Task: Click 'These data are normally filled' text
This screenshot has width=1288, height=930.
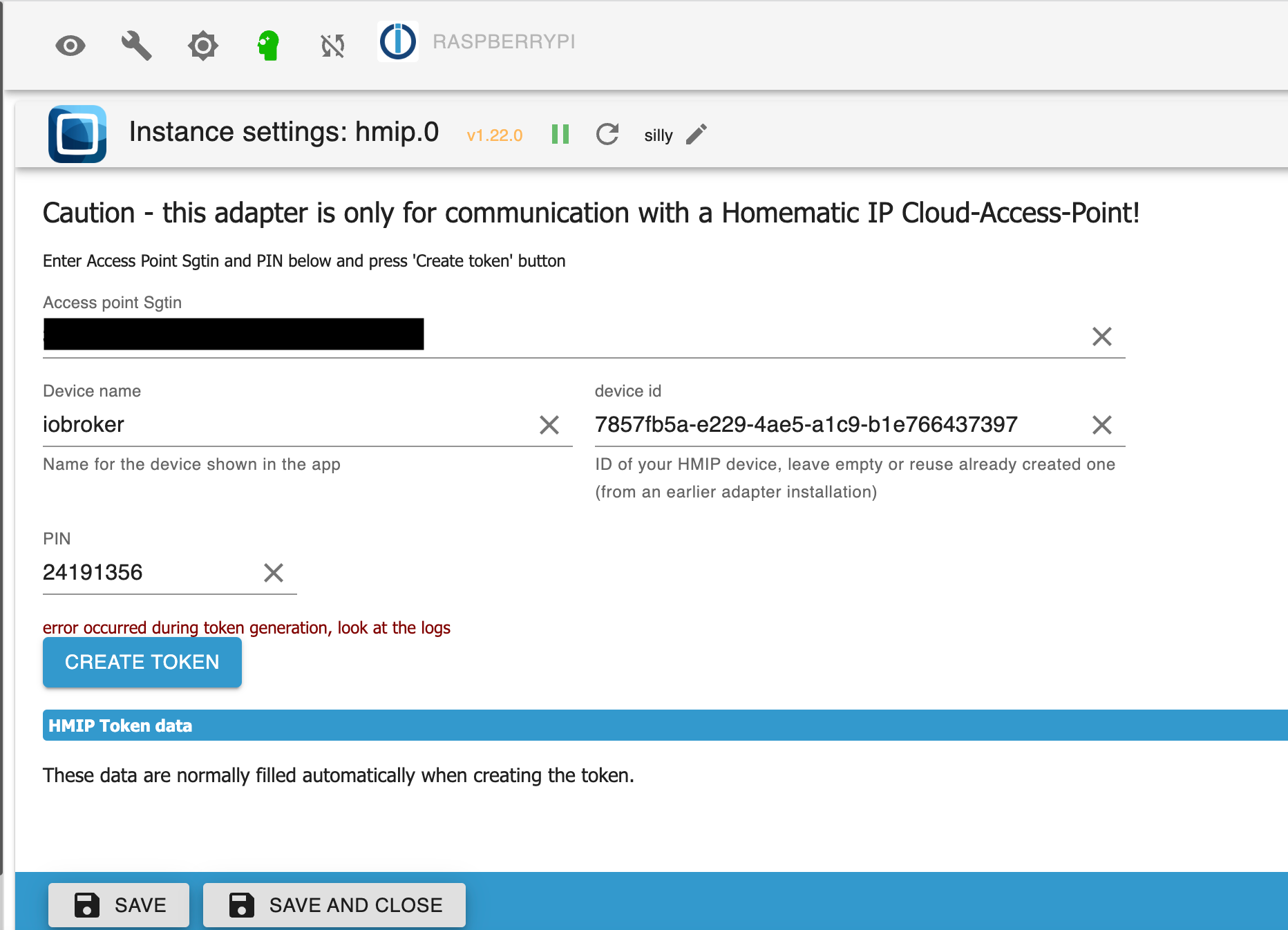Action: [339, 775]
